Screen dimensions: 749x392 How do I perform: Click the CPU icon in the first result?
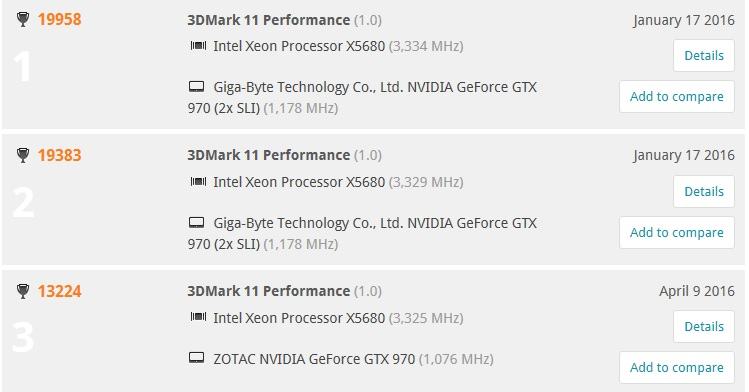pos(198,46)
